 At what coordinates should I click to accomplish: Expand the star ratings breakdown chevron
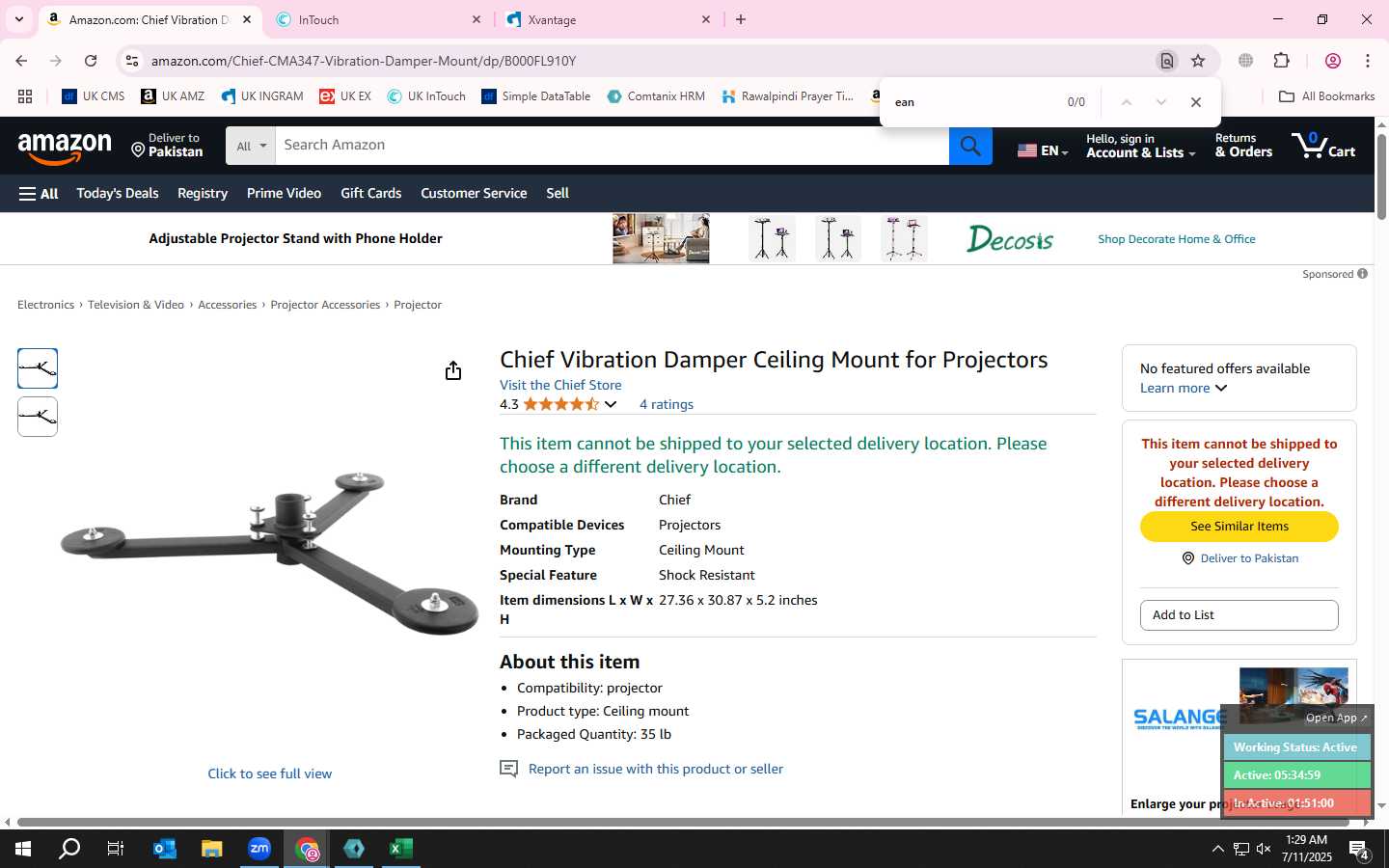(x=611, y=404)
